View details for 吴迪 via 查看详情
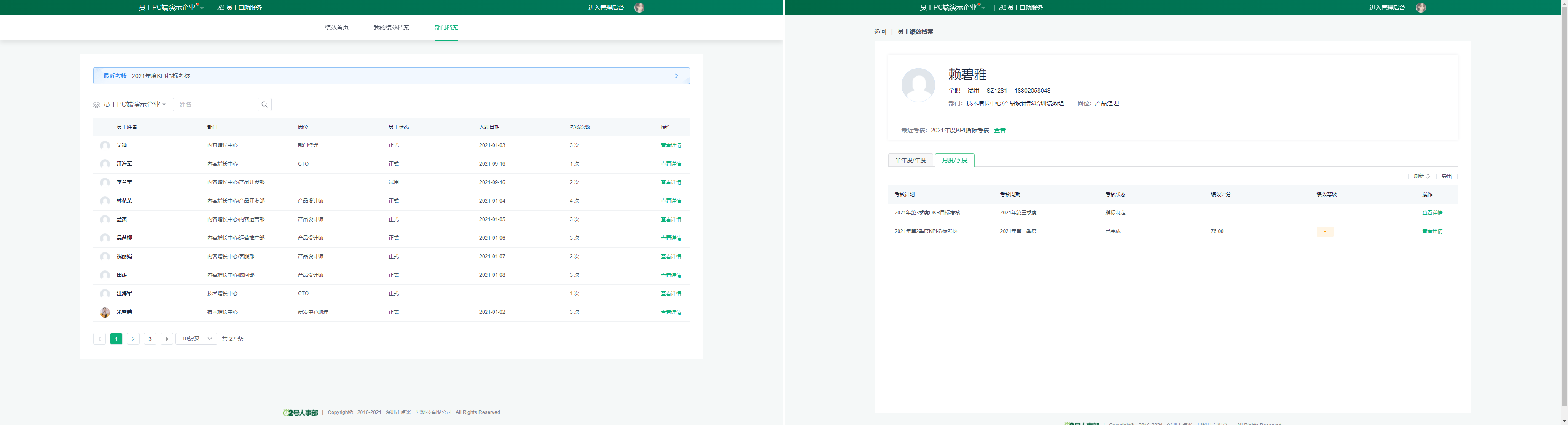Viewport: 1568px width, 425px height. point(671,145)
